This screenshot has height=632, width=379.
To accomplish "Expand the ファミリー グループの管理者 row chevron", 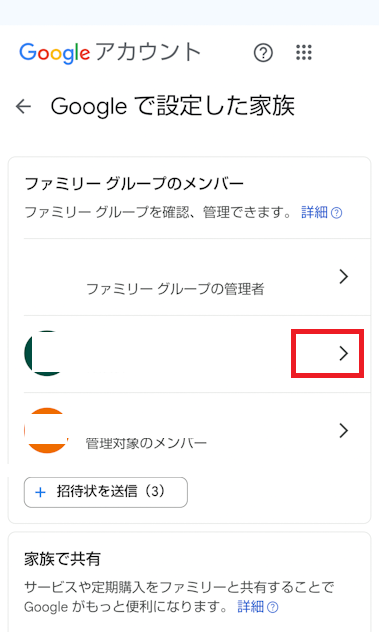I will [x=344, y=276].
